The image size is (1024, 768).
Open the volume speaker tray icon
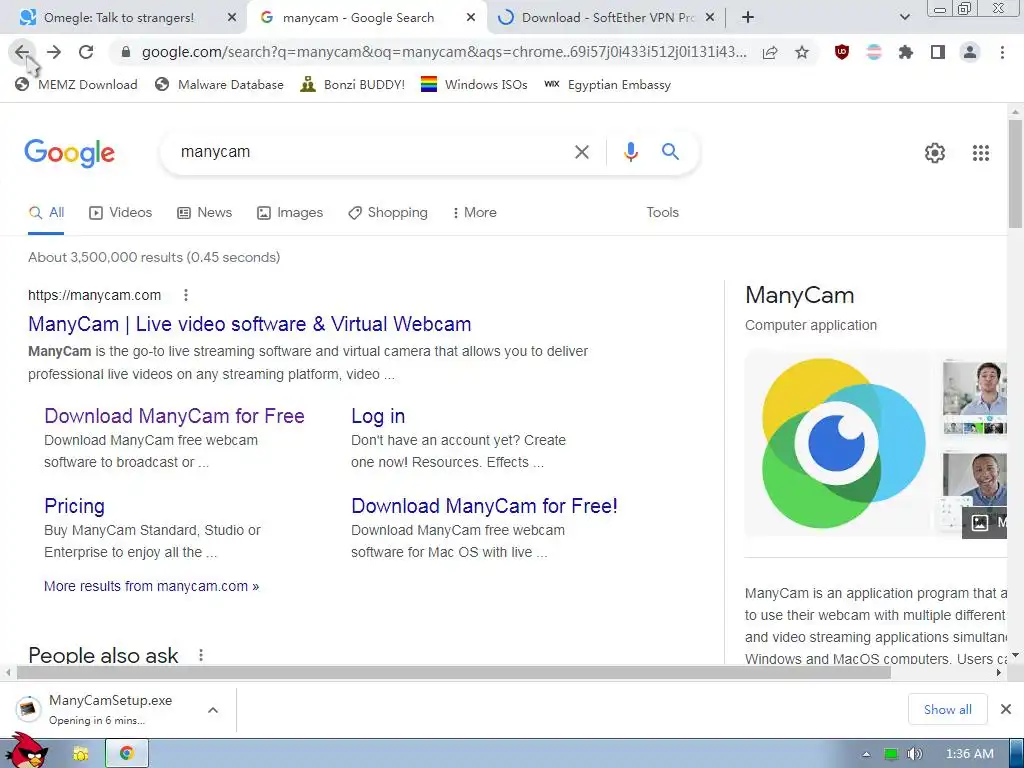click(914, 754)
